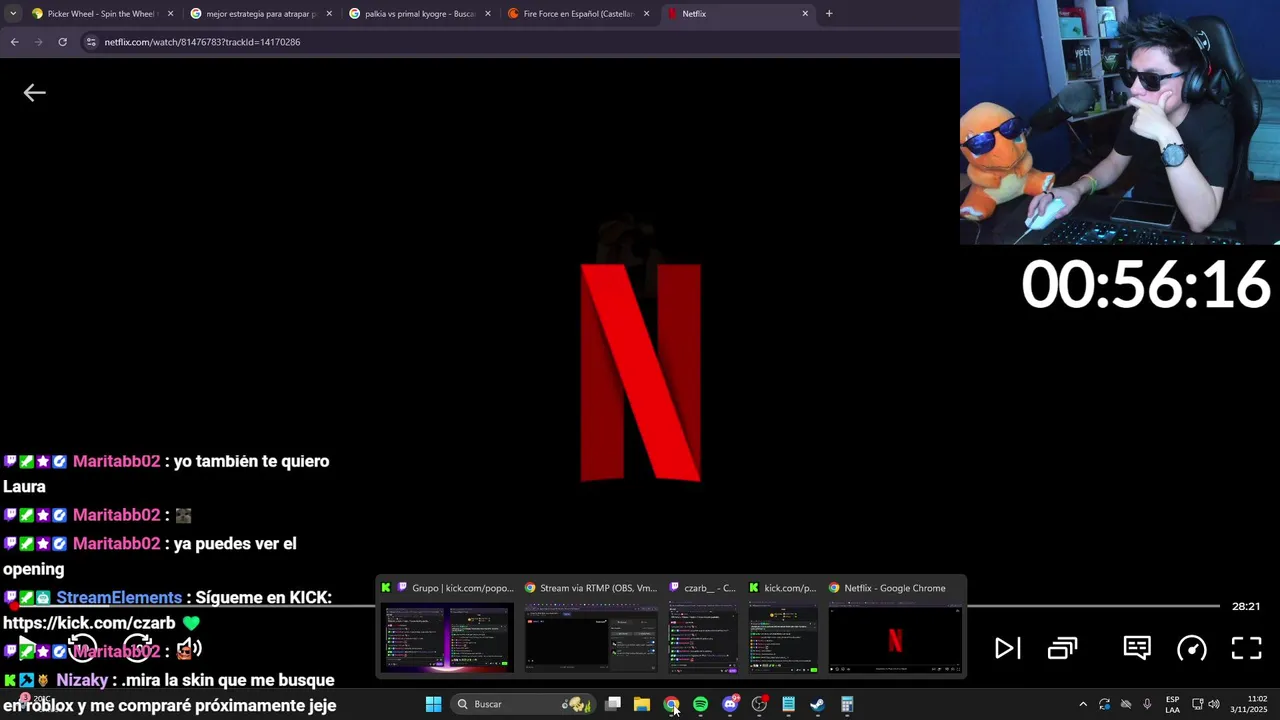This screenshot has width=1280, height=720.
Task: Open ESP LAA keyboard language switcher
Action: point(1172,704)
